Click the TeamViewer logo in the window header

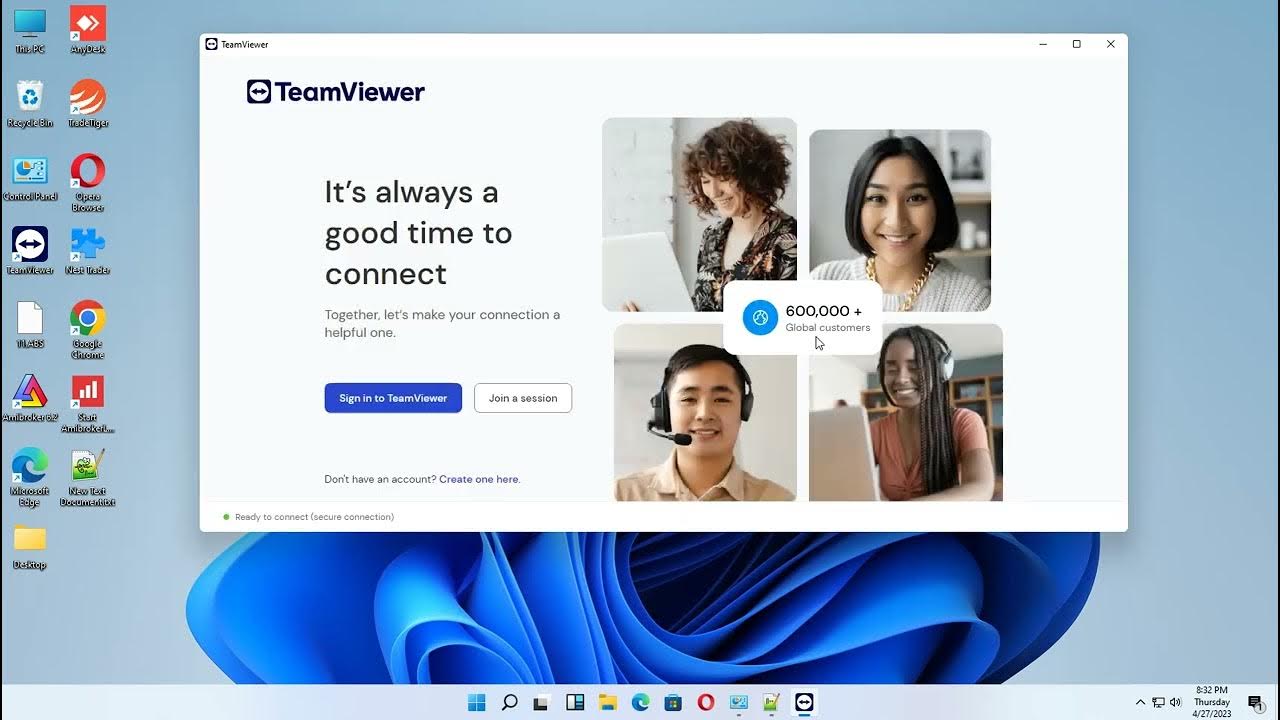pyautogui.click(x=336, y=92)
